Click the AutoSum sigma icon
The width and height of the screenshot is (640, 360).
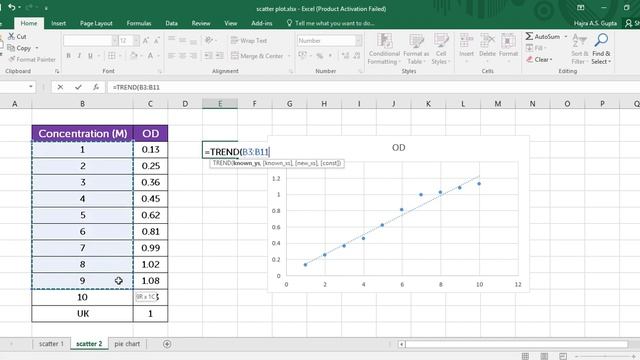click(529, 36)
